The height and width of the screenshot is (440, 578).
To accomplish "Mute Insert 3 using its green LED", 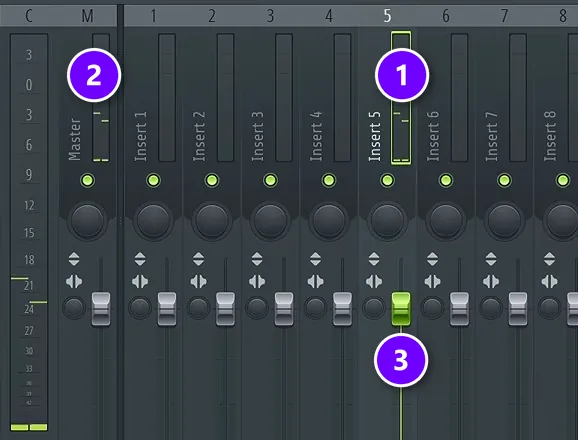I will tap(270, 180).
